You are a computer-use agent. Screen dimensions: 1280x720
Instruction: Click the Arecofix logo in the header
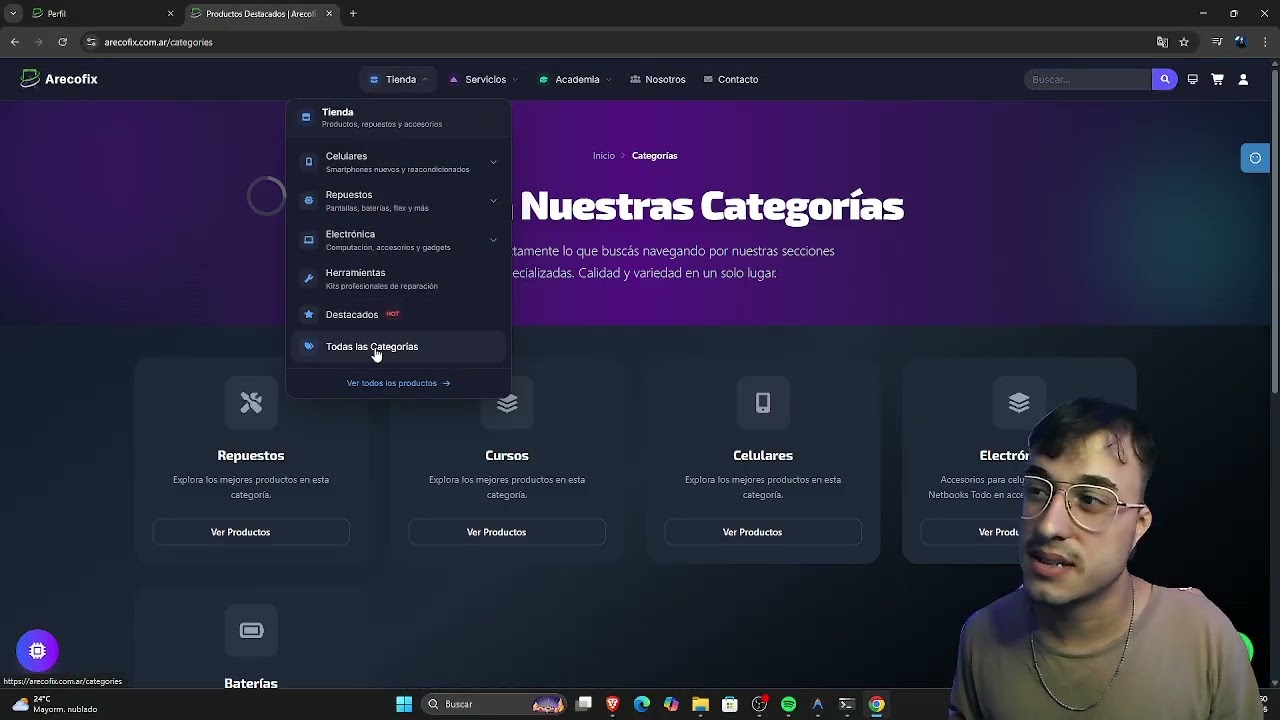(x=59, y=79)
